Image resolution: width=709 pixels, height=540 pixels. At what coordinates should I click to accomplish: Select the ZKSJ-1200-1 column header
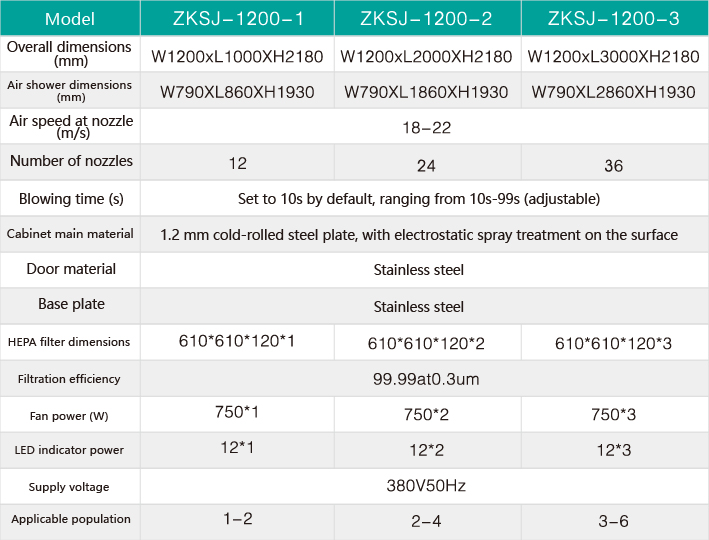tap(238, 19)
